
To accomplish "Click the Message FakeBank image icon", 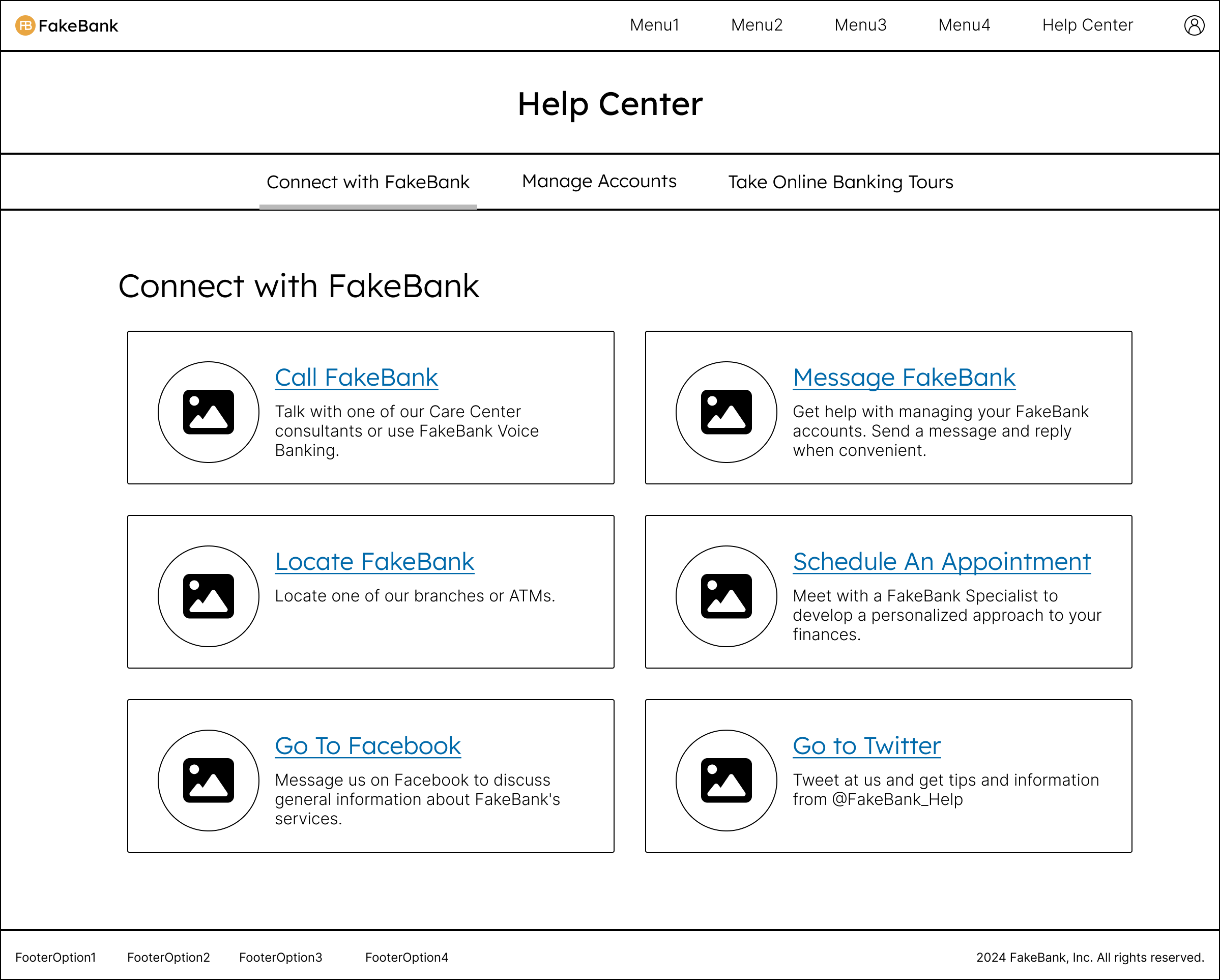I will pos(726,412).
